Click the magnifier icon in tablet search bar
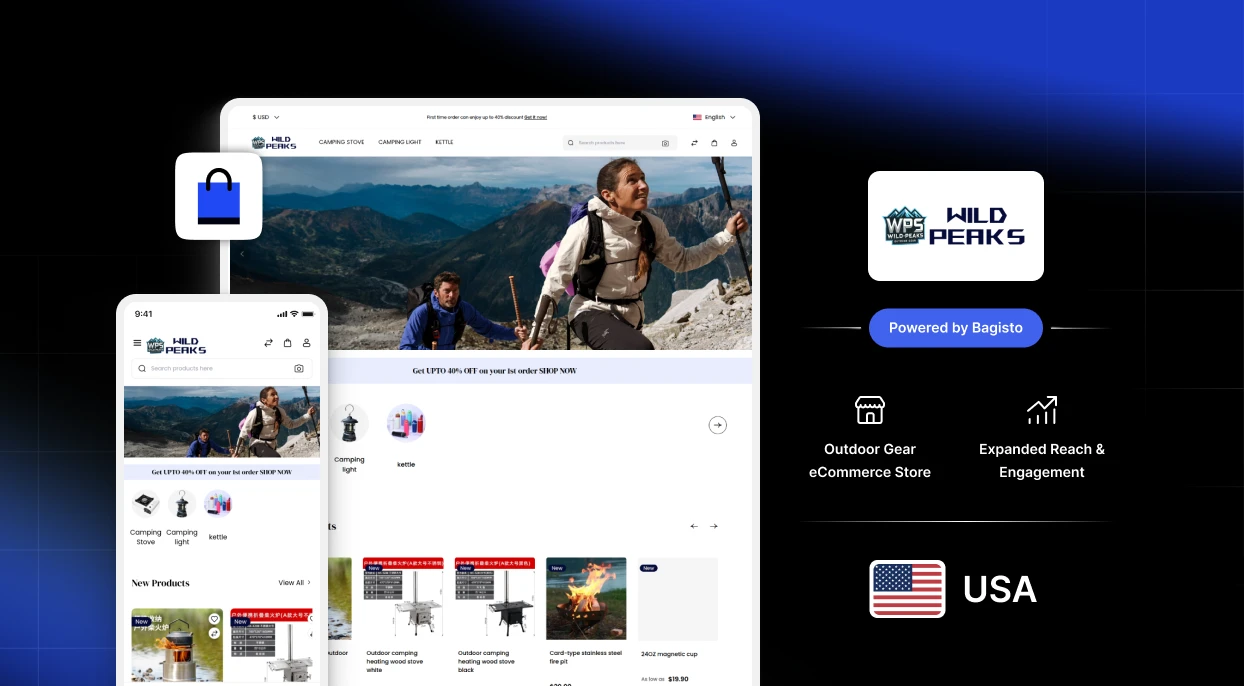 (x=572, y=143)
